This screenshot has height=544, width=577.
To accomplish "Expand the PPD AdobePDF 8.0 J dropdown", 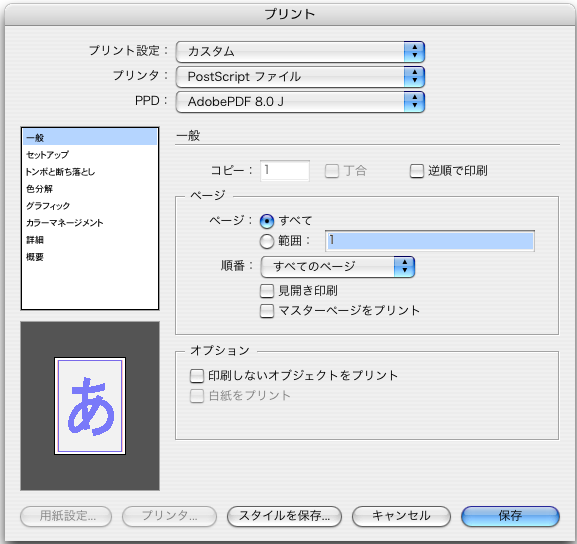I will [300, 102].
